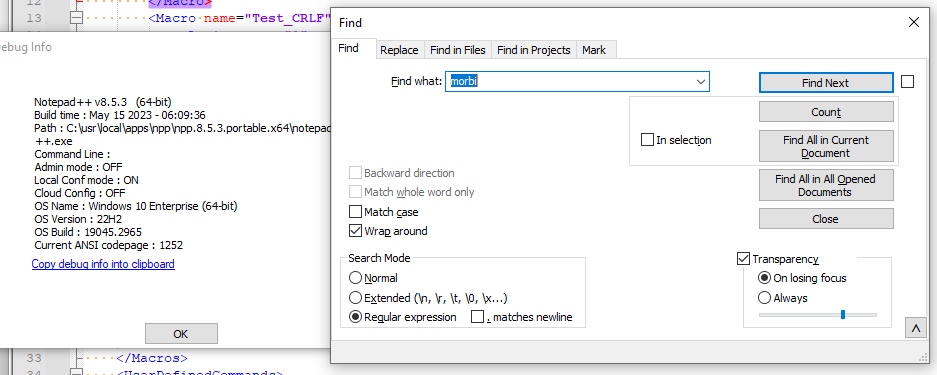Open the Find what history dropdown
Screen dimensions: 937x375
pos(700,82)
